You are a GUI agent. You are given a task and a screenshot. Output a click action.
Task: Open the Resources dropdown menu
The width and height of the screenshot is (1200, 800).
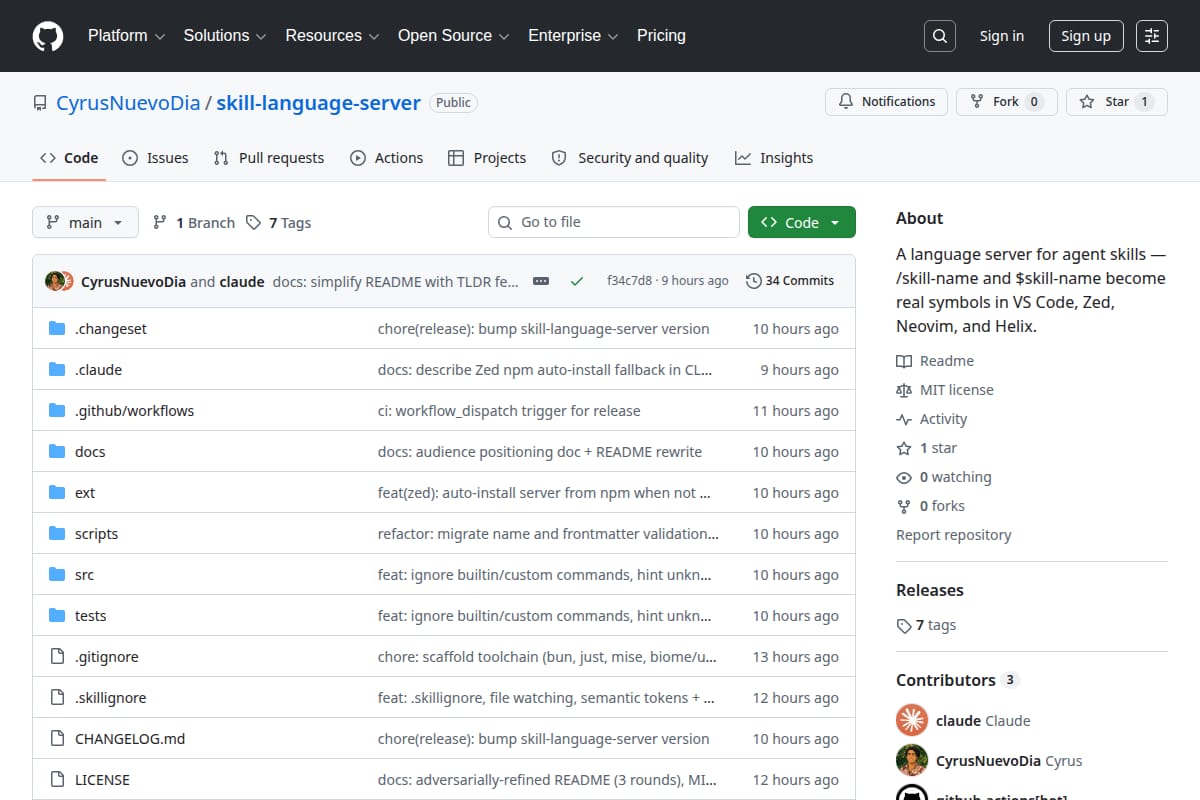(x=332, y=36)
